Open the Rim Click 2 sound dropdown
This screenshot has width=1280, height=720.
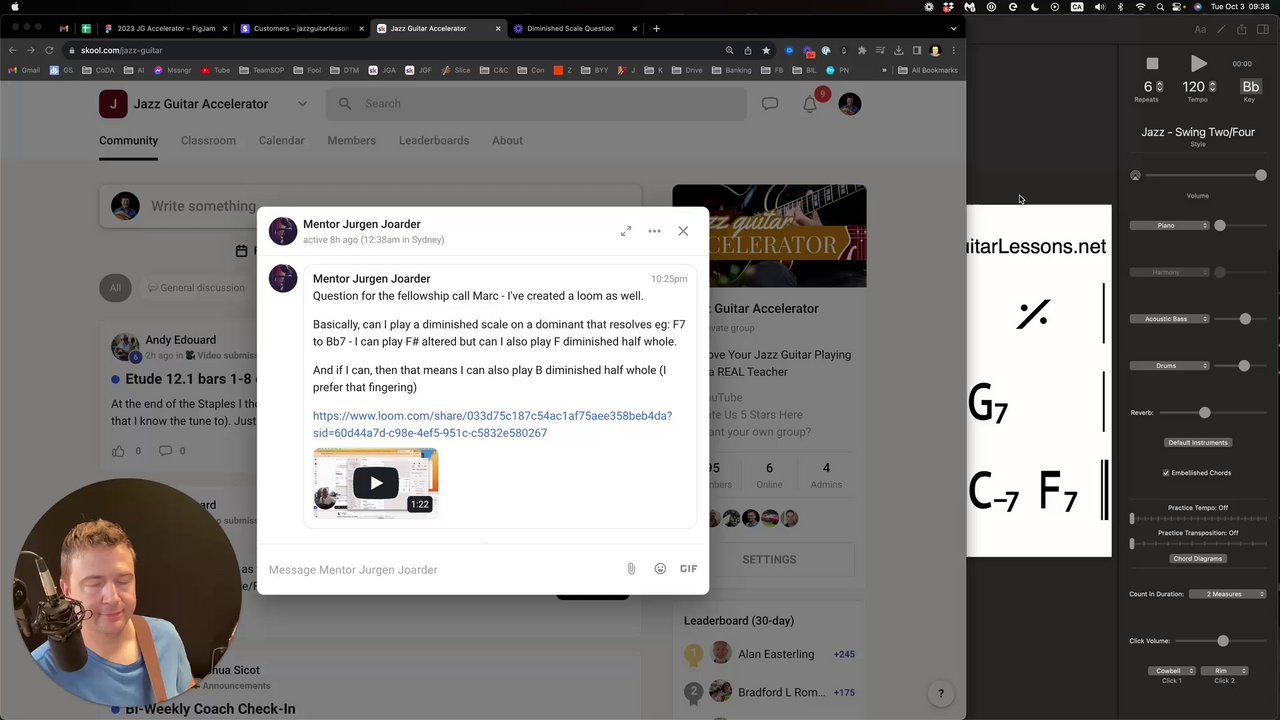(1224, 671)
